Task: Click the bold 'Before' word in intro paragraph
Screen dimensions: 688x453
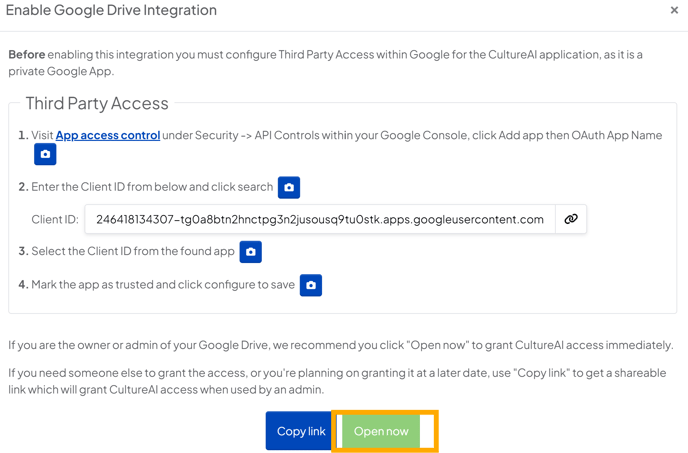Action: (27, 54)
